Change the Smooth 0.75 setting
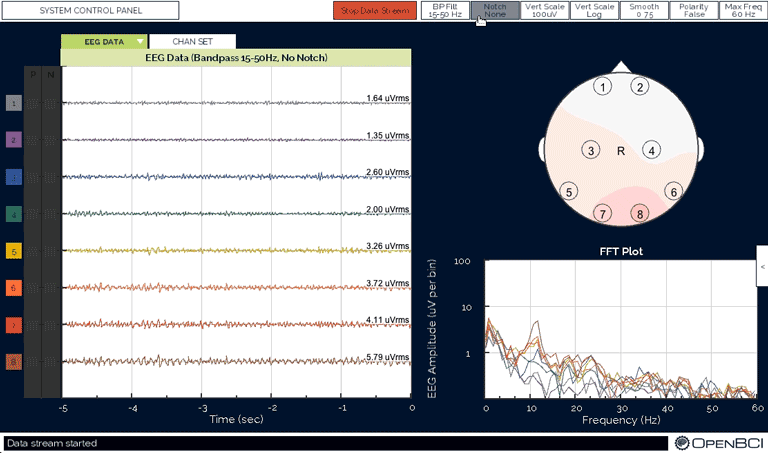 [644, 10]
